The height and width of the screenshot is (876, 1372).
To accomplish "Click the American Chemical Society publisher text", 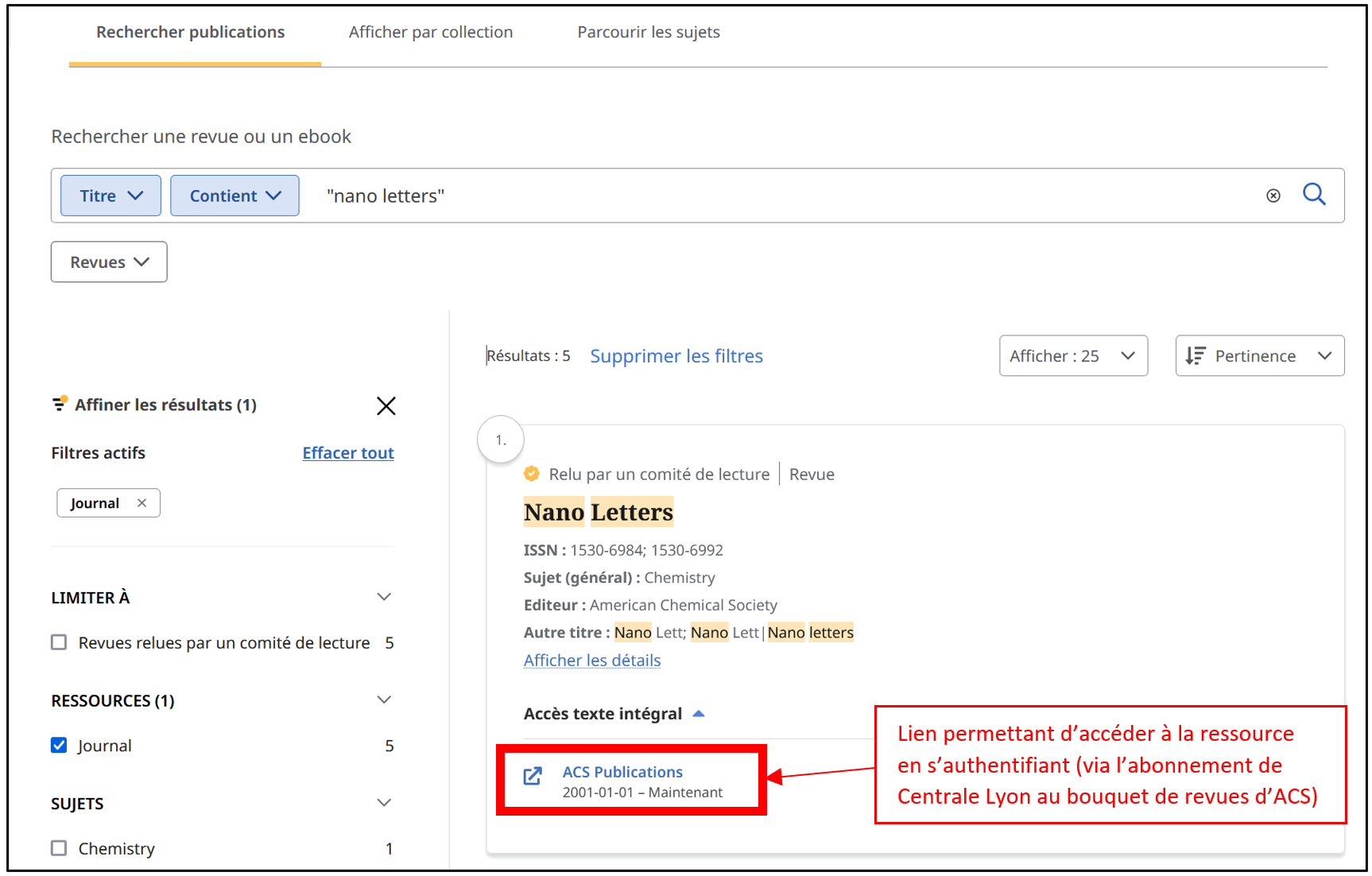I will click(684, 605).
